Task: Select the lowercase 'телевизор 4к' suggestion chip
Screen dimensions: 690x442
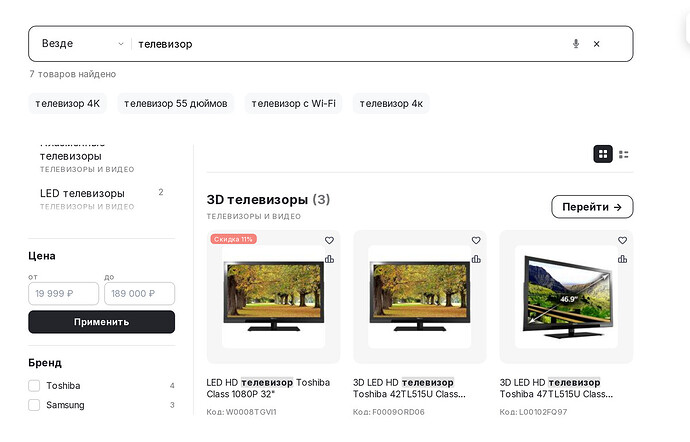Action: tap(391, 103)
